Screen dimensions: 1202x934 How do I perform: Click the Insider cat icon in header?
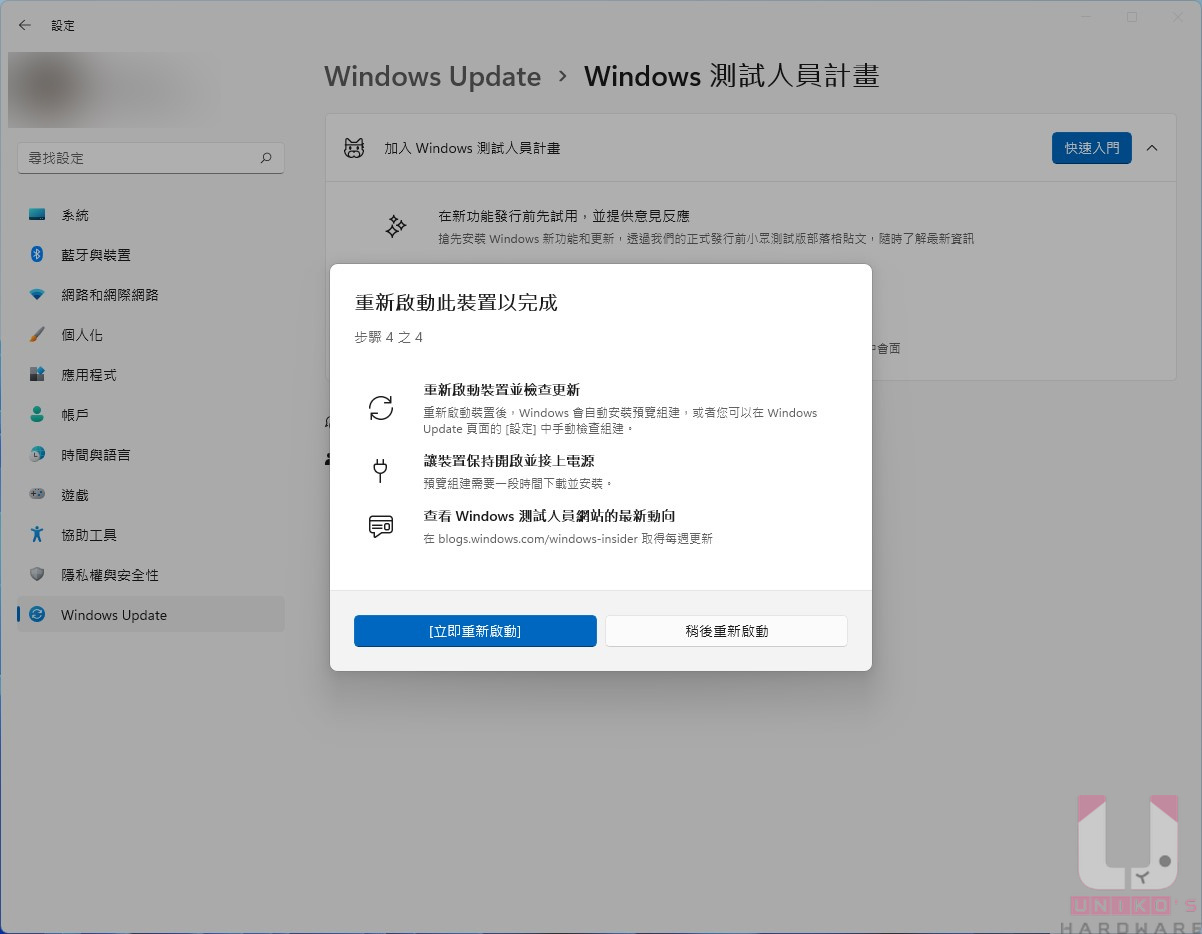click(354, 148)
